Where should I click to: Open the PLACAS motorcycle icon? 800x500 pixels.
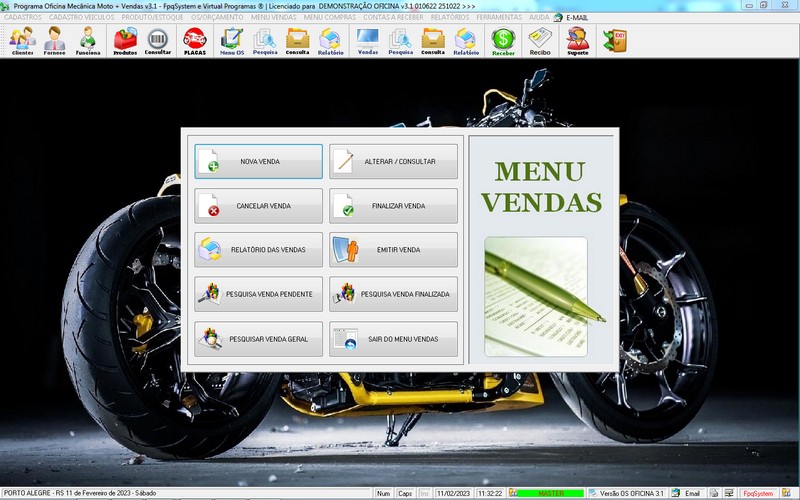pyautogui.click(x=195, y=41)
